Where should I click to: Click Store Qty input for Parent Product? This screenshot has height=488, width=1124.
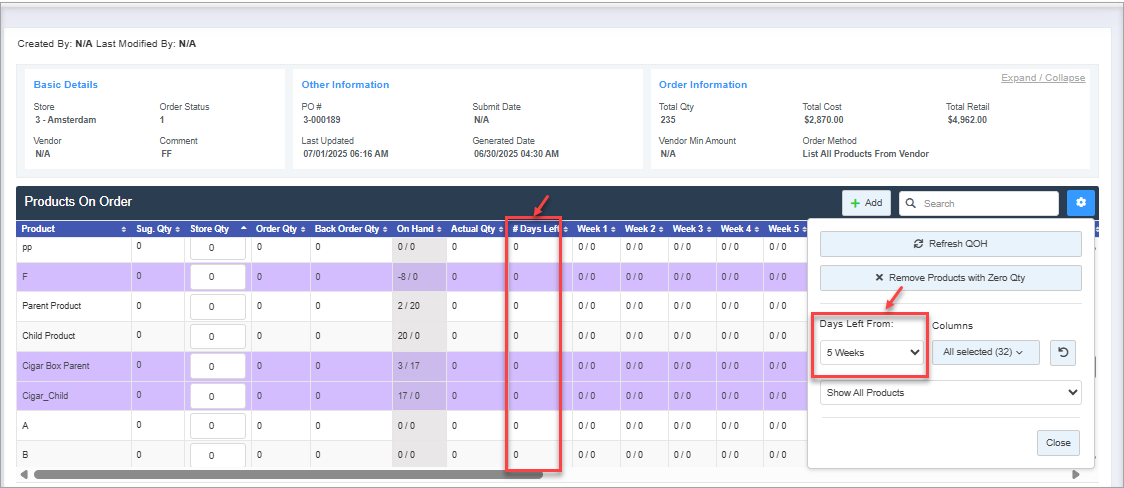tap(218, 307)
